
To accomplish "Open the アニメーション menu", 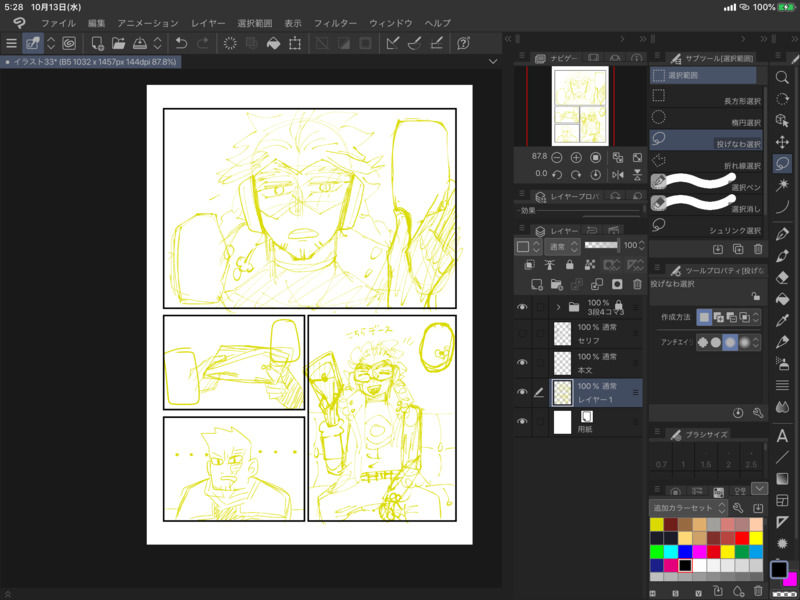I will tap(148, 23).
